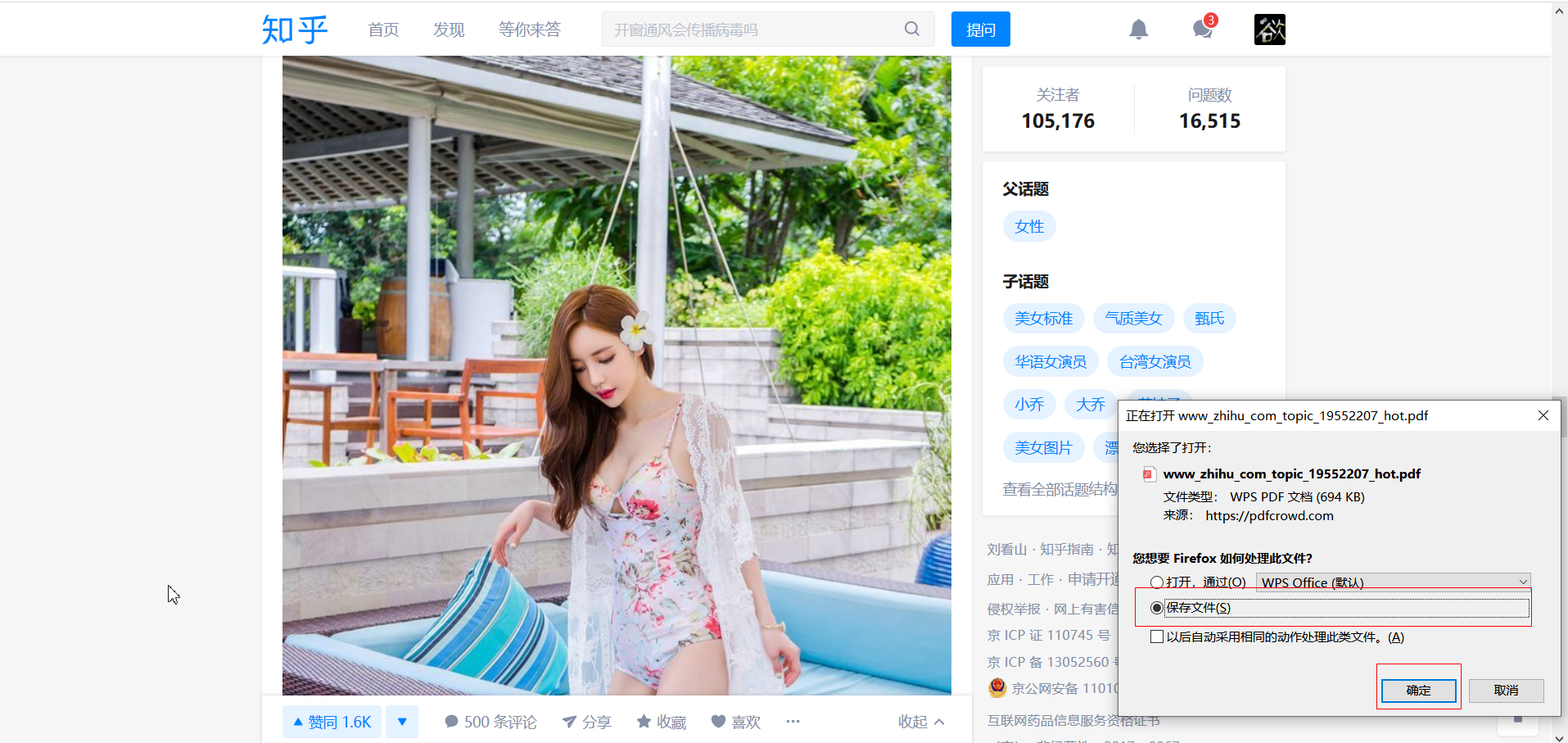Screen dimensions: 1568x743
Task: Click the page scrollbar up arrow
Action: (x=1559, y=11)
